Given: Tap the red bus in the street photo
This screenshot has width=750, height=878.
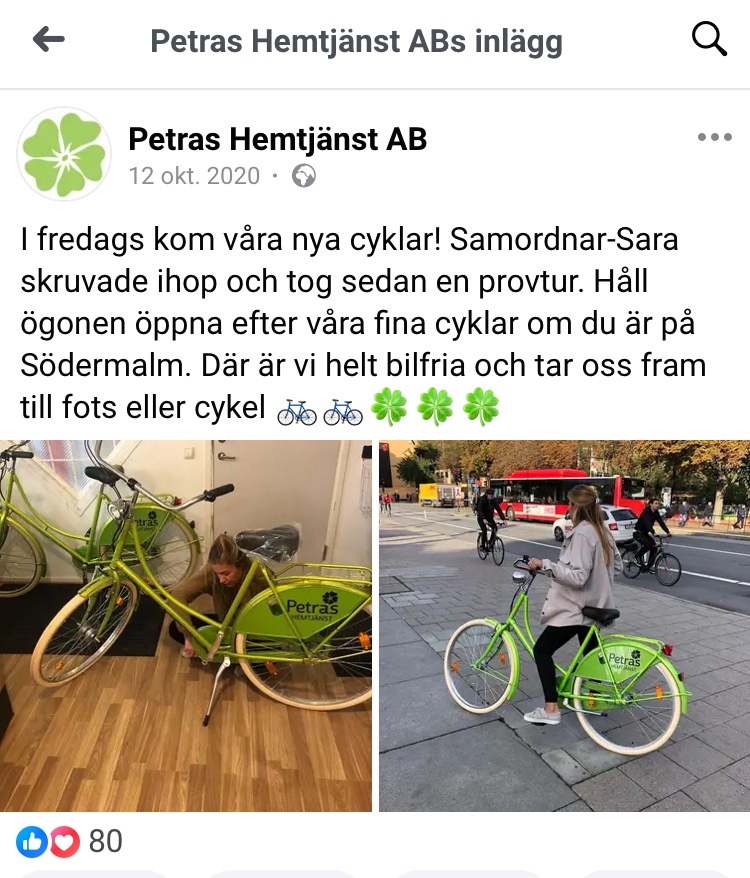Looking at the screenshot, I should [x=566, y=494].
